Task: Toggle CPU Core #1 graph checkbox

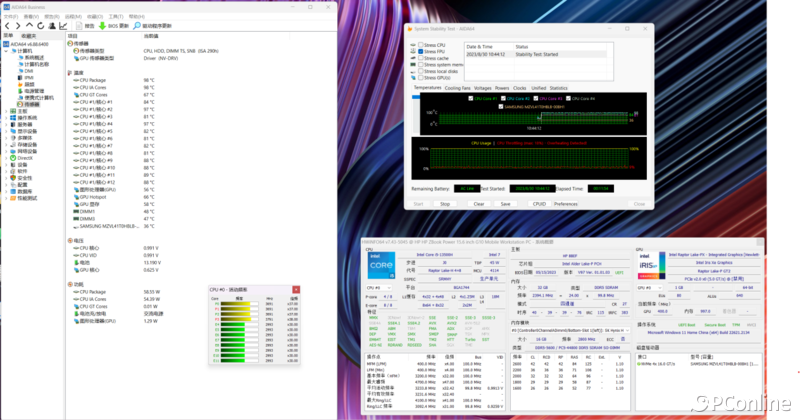Action: [470, 98]
